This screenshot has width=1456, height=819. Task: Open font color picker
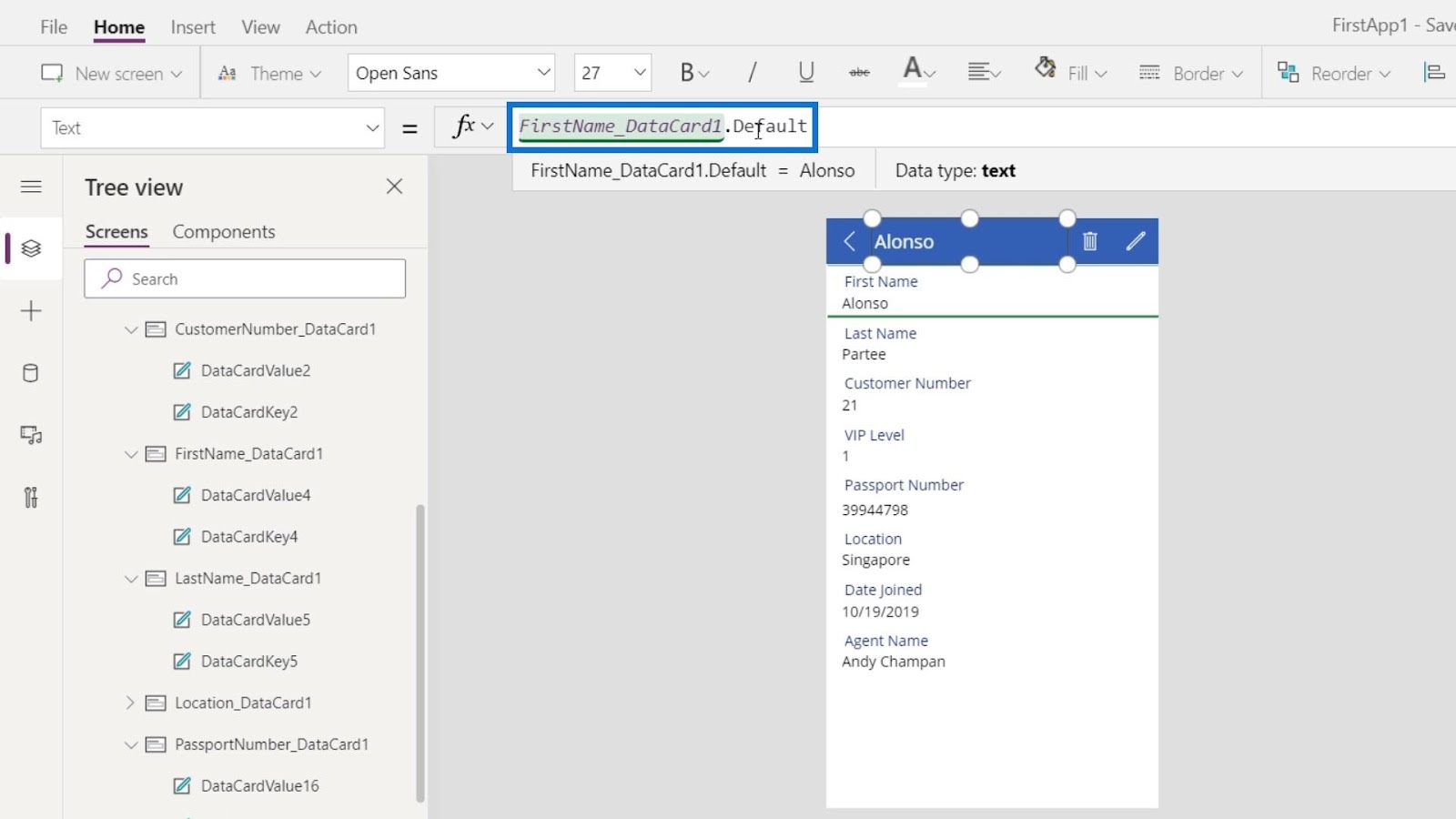tap(918, 72)
